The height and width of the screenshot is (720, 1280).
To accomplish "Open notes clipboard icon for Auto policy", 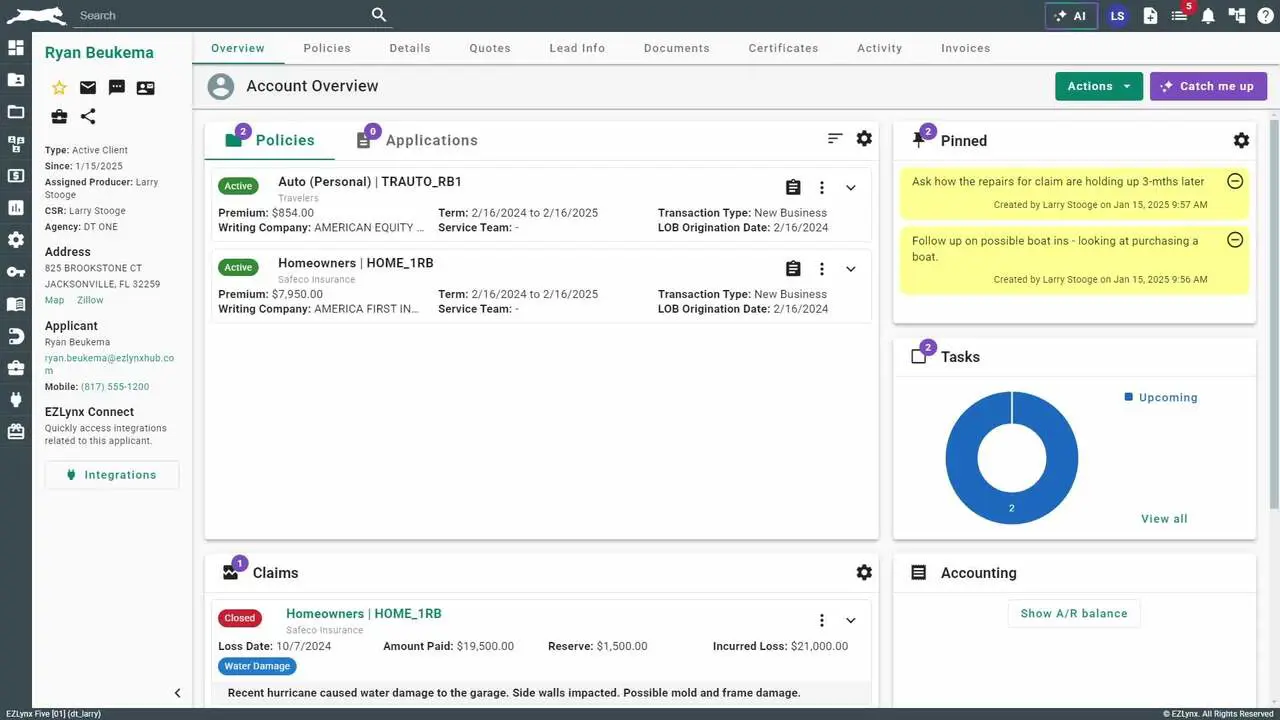I will 793,187.
